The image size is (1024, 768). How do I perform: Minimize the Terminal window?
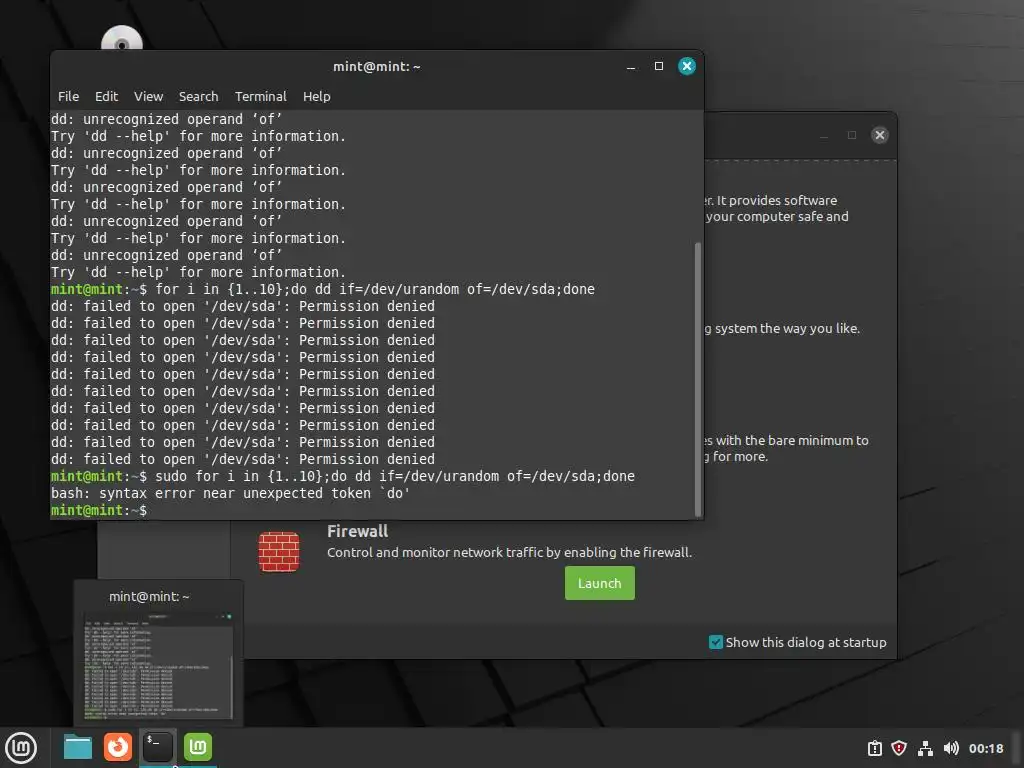631,67
